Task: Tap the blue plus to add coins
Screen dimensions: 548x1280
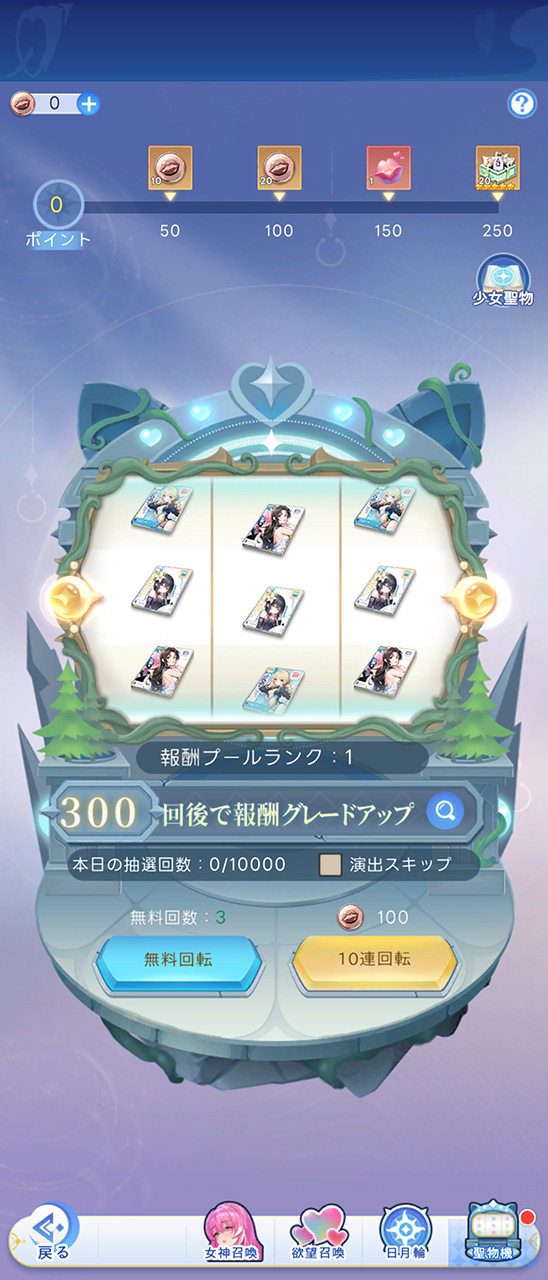Action: (x=88, y=103)
